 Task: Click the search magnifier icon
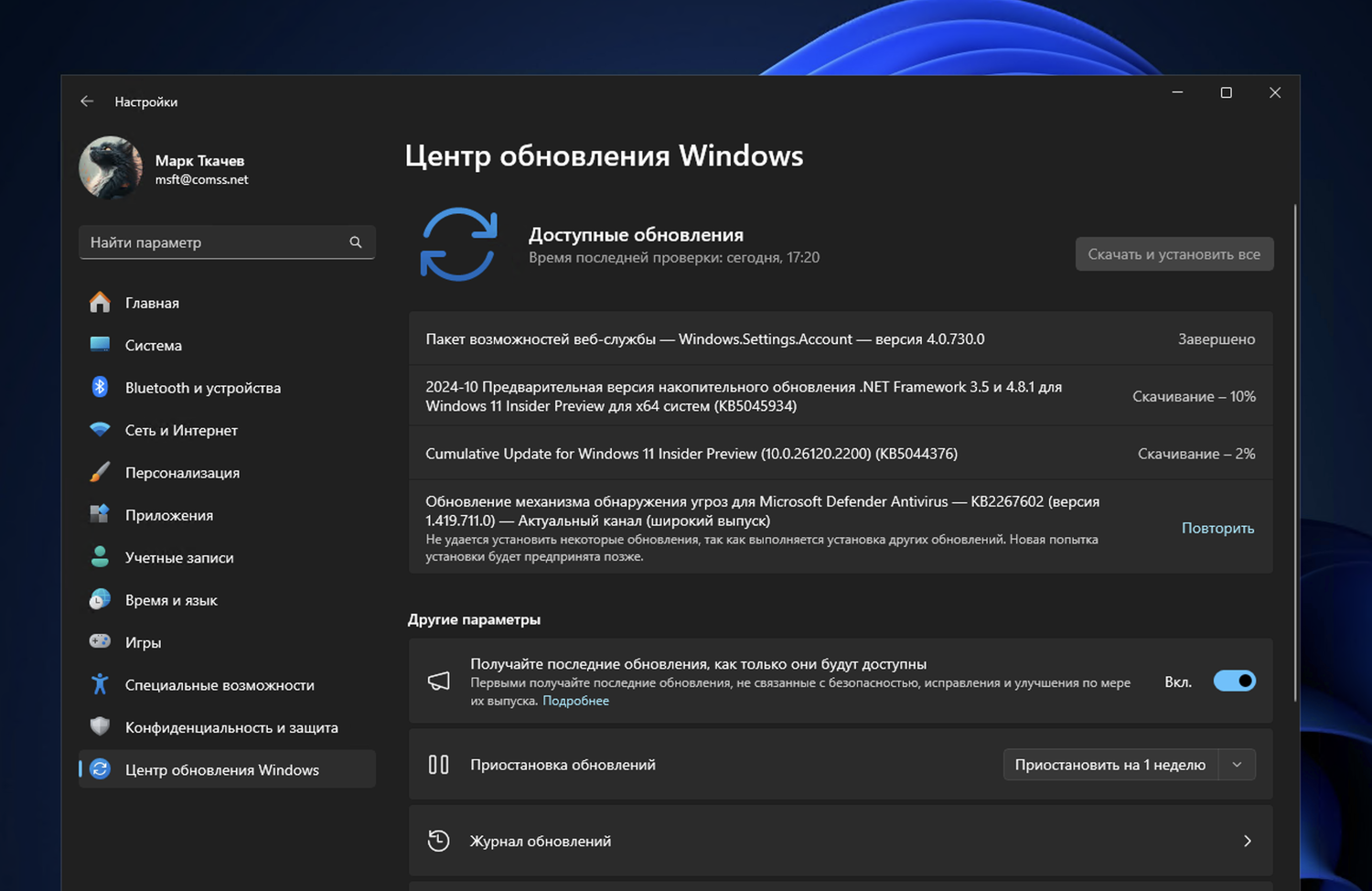[x=356, y=242]
